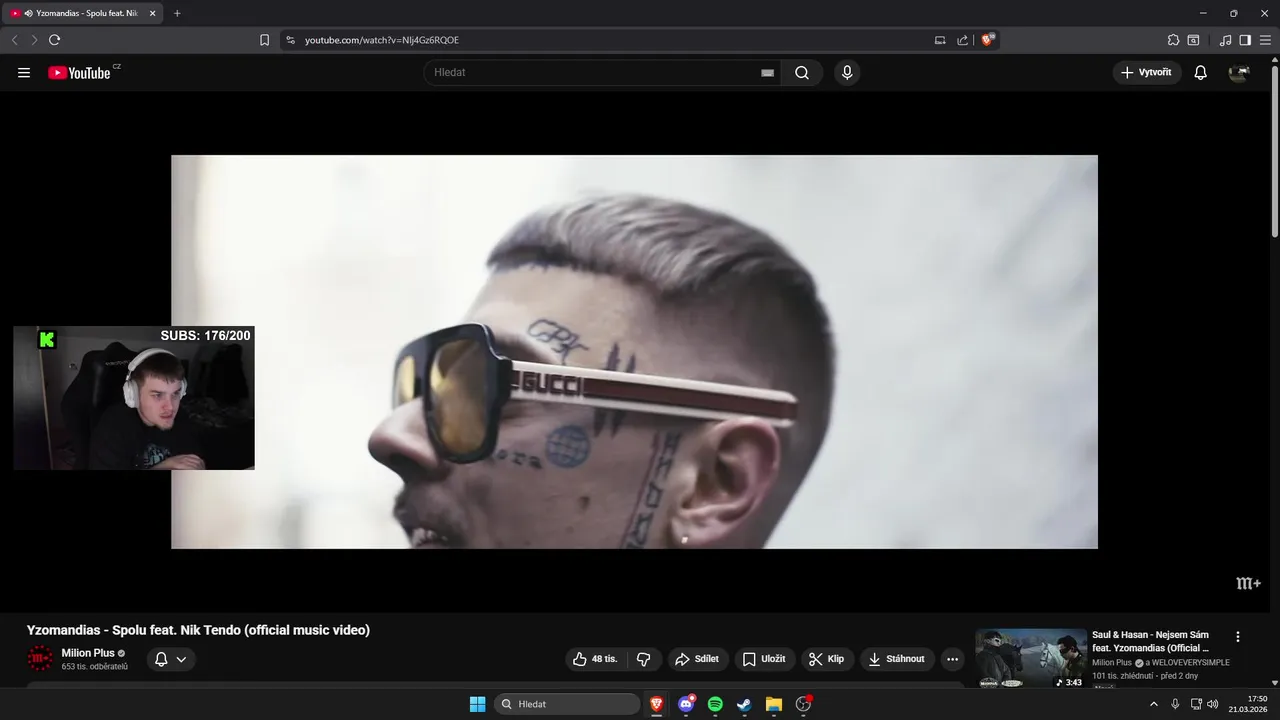This screenshot has height=720, width=1280.
Task: Bookmark this page in the browser
Action: point(264,40)
